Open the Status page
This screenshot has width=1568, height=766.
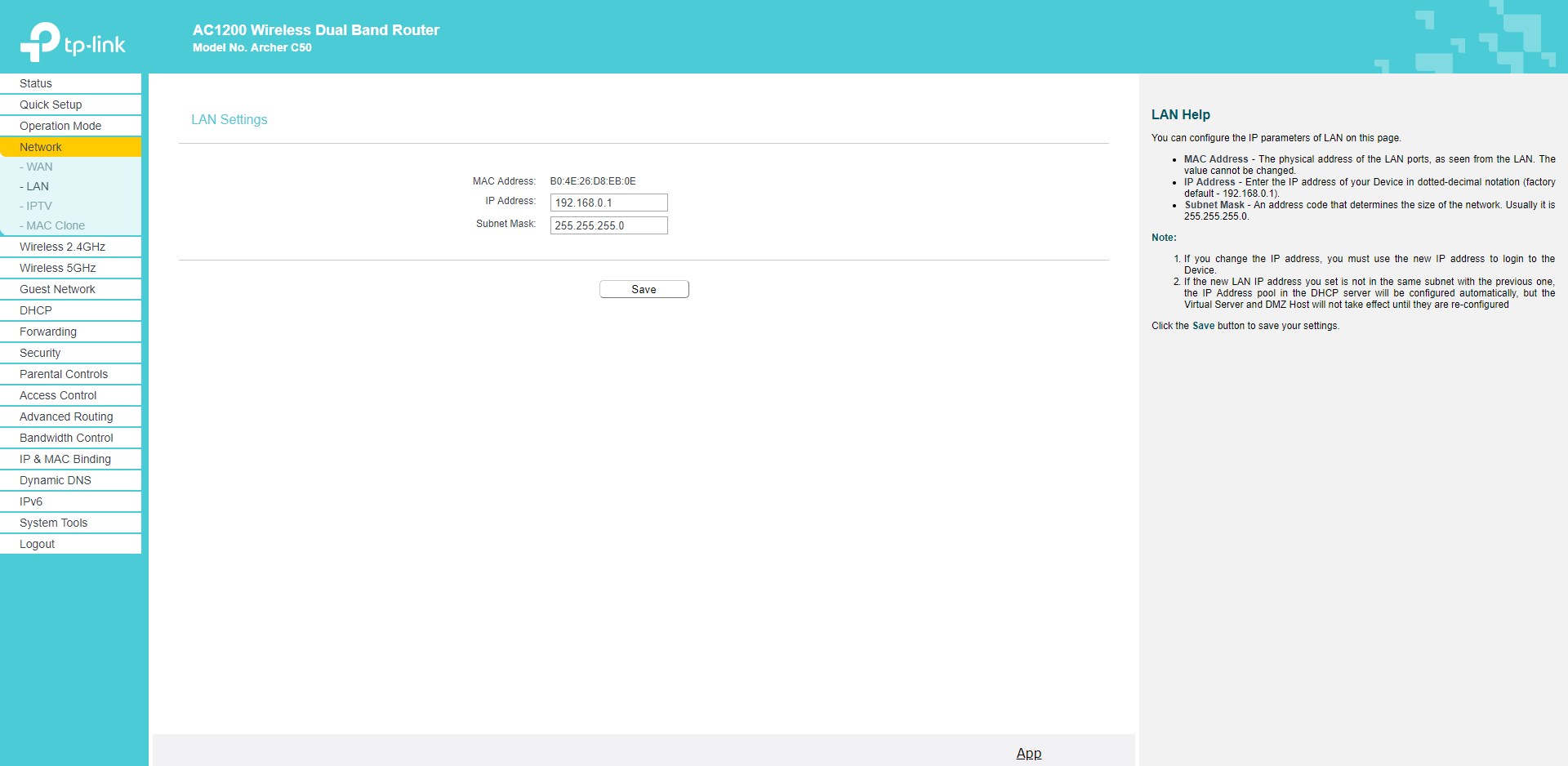click(x=36, y=83)
